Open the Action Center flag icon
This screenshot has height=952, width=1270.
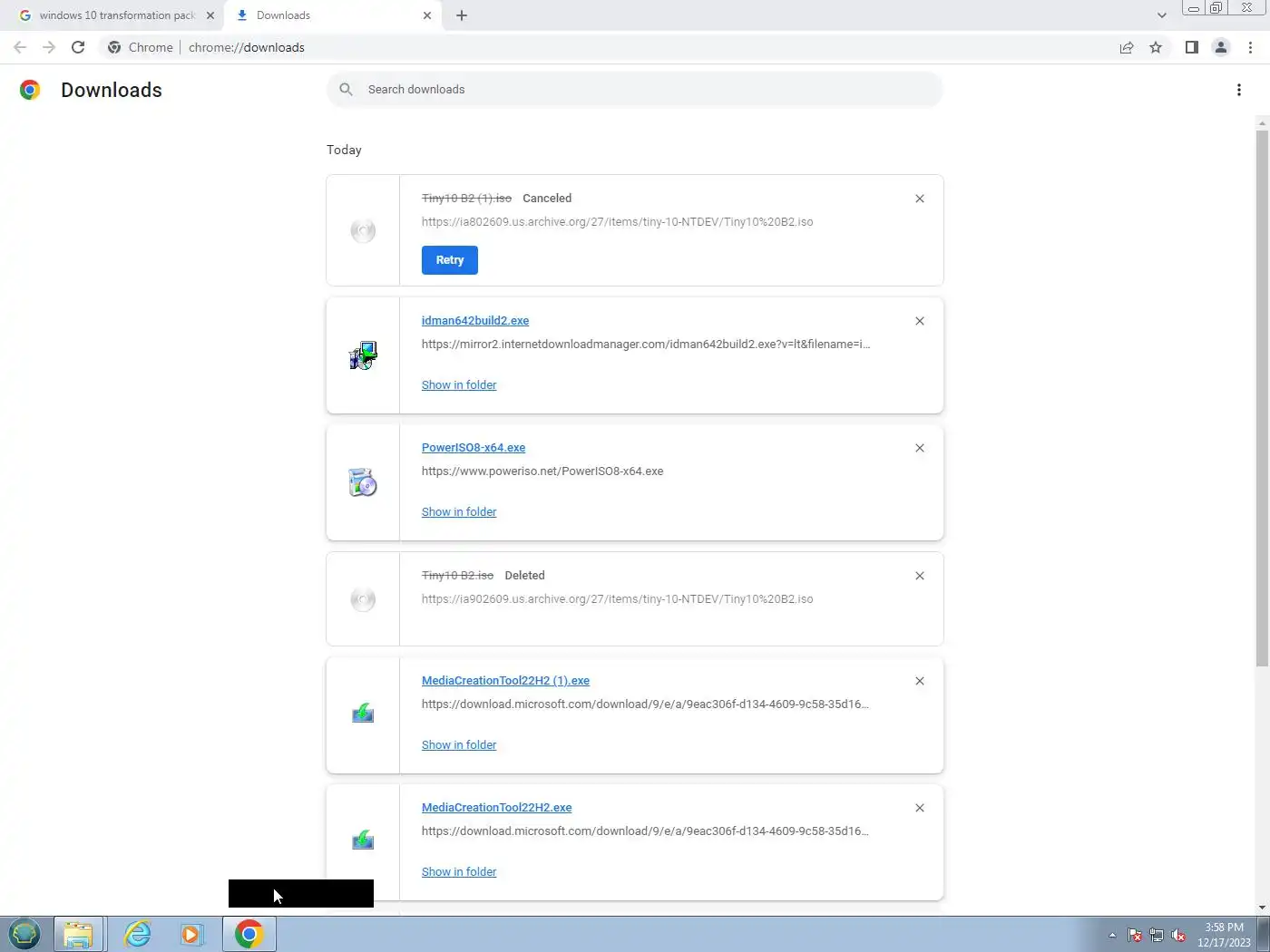[1135, 935]
